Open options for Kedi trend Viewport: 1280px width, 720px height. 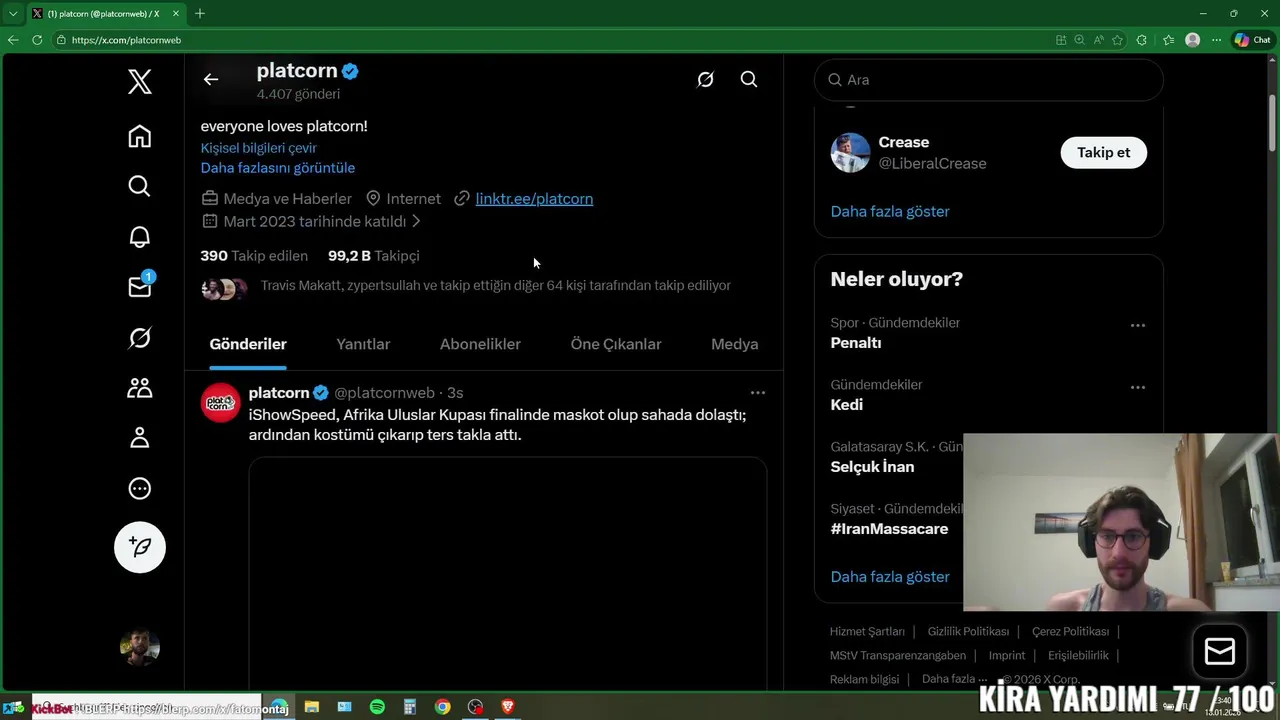click(x=1138, y=387)
